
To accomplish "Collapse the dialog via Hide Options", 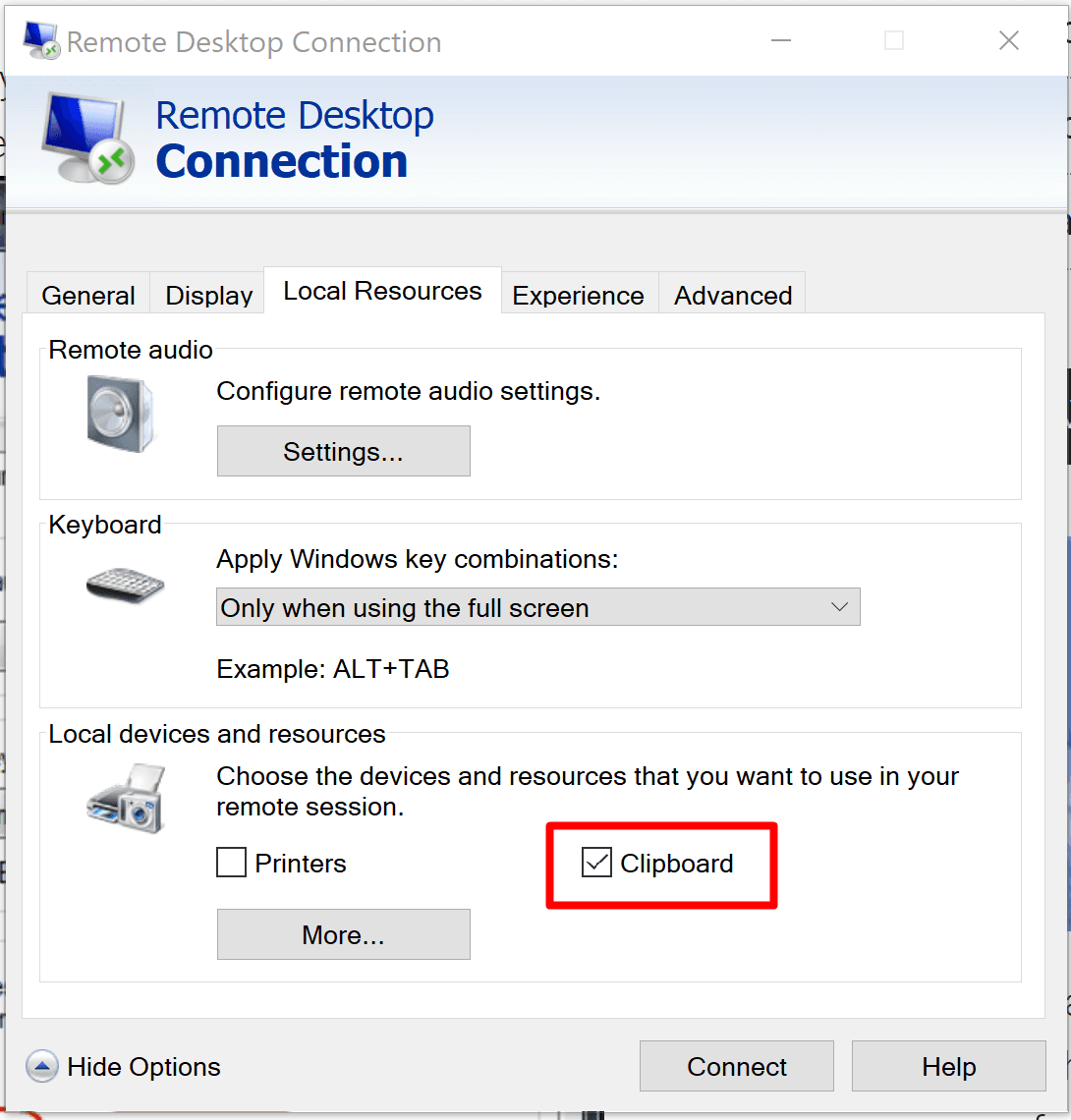I will click(143, 1067).
